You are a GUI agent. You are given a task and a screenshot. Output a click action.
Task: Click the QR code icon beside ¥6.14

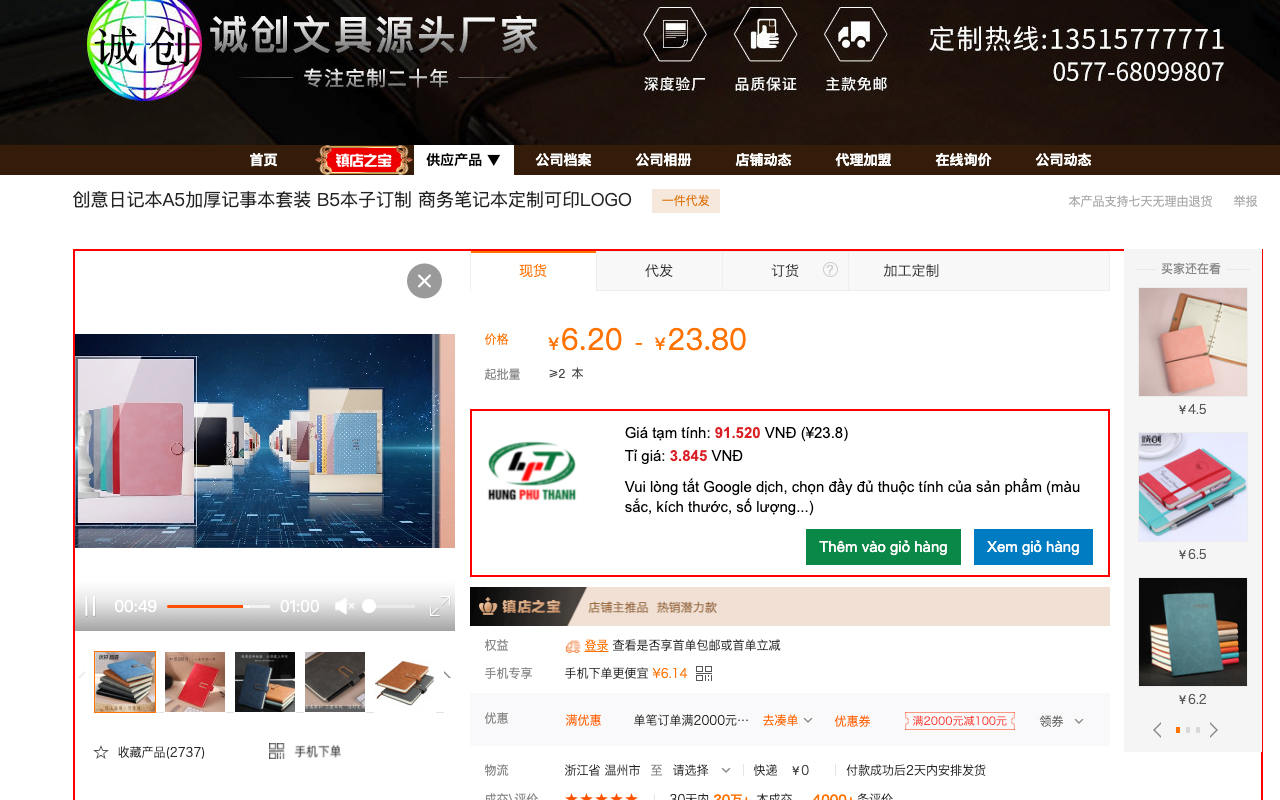click(704, 673)
